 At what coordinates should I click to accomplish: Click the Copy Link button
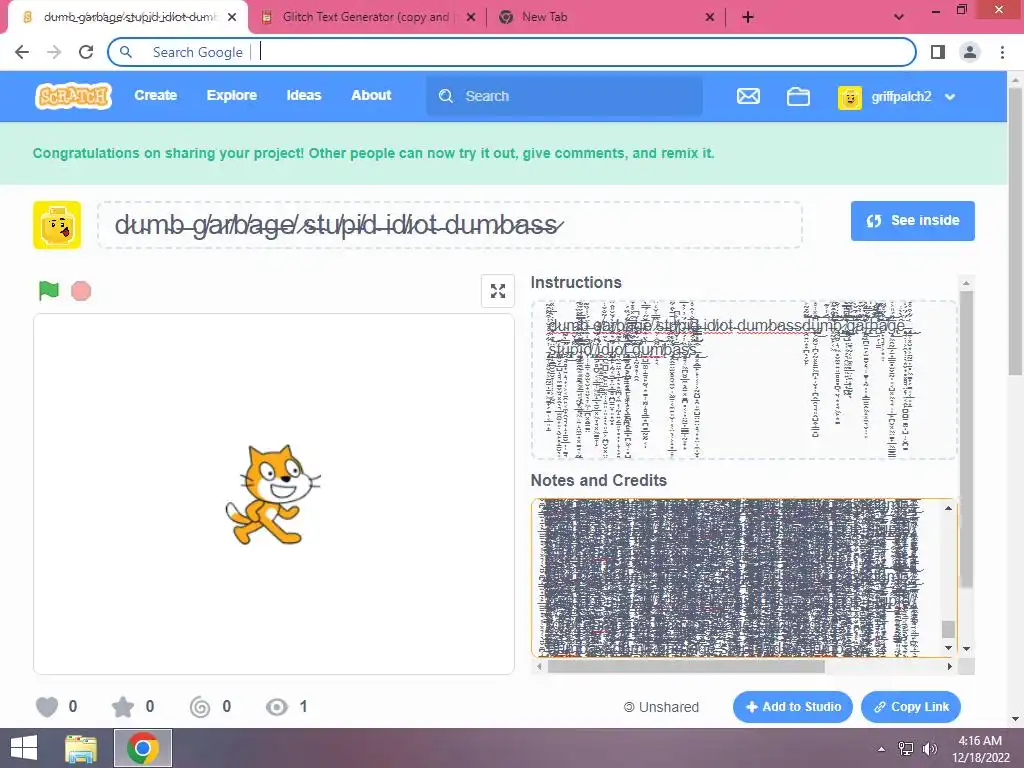(911, 707)
